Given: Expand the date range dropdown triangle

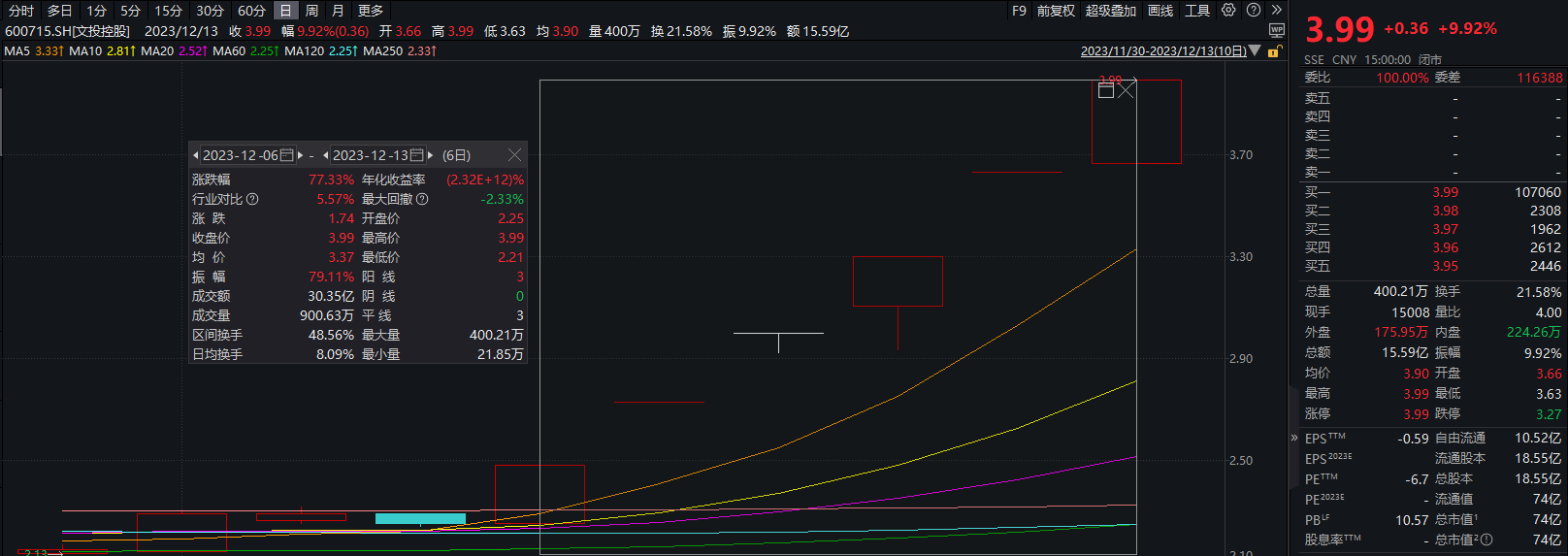Looking at the screenshot, I should pyautogui.click(x=1255, y=50).
